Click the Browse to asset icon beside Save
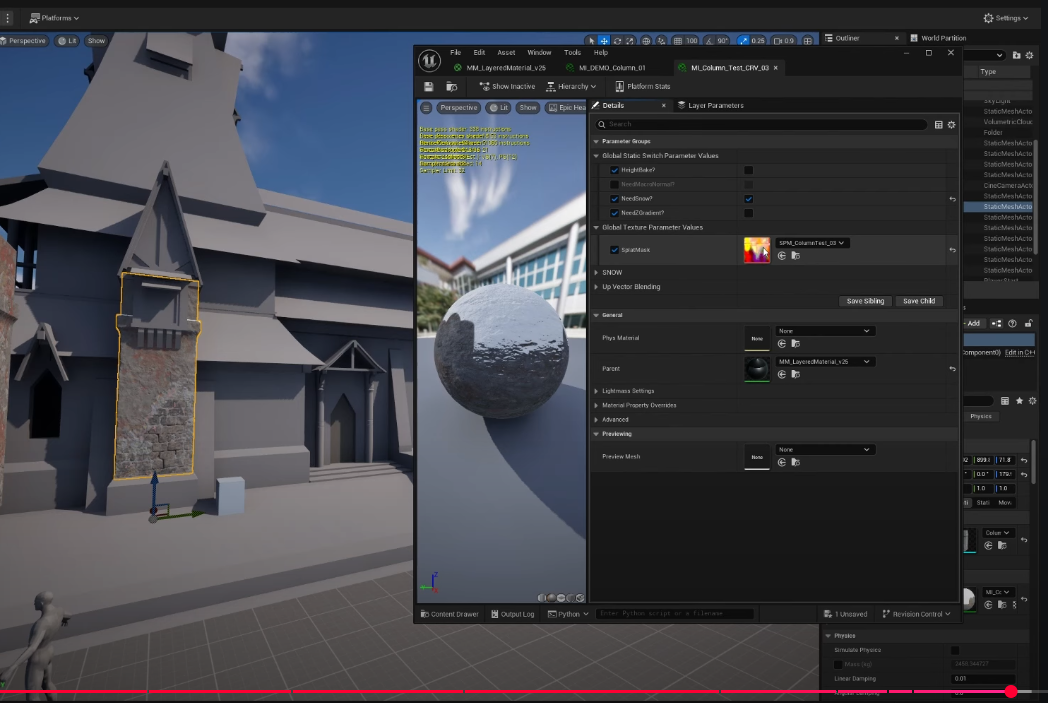 451,87
